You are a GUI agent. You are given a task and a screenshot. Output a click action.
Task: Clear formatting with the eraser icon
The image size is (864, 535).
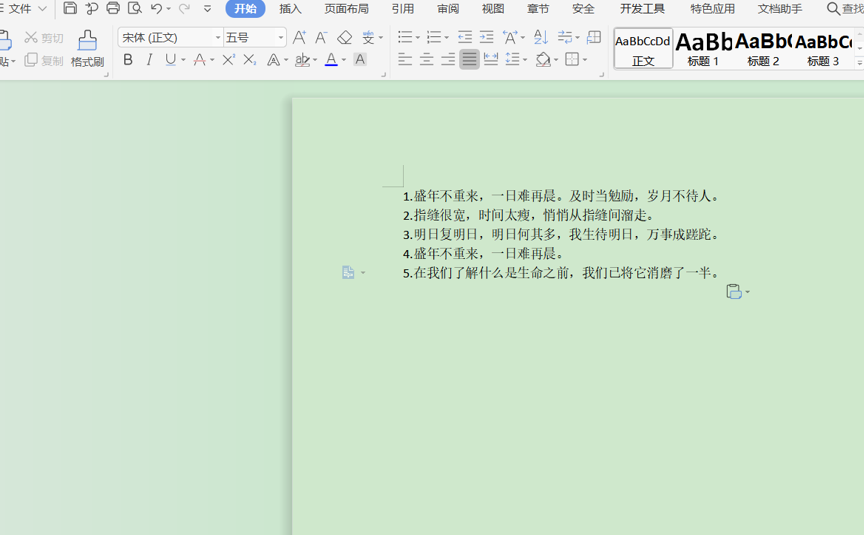(x=344, y=37)
